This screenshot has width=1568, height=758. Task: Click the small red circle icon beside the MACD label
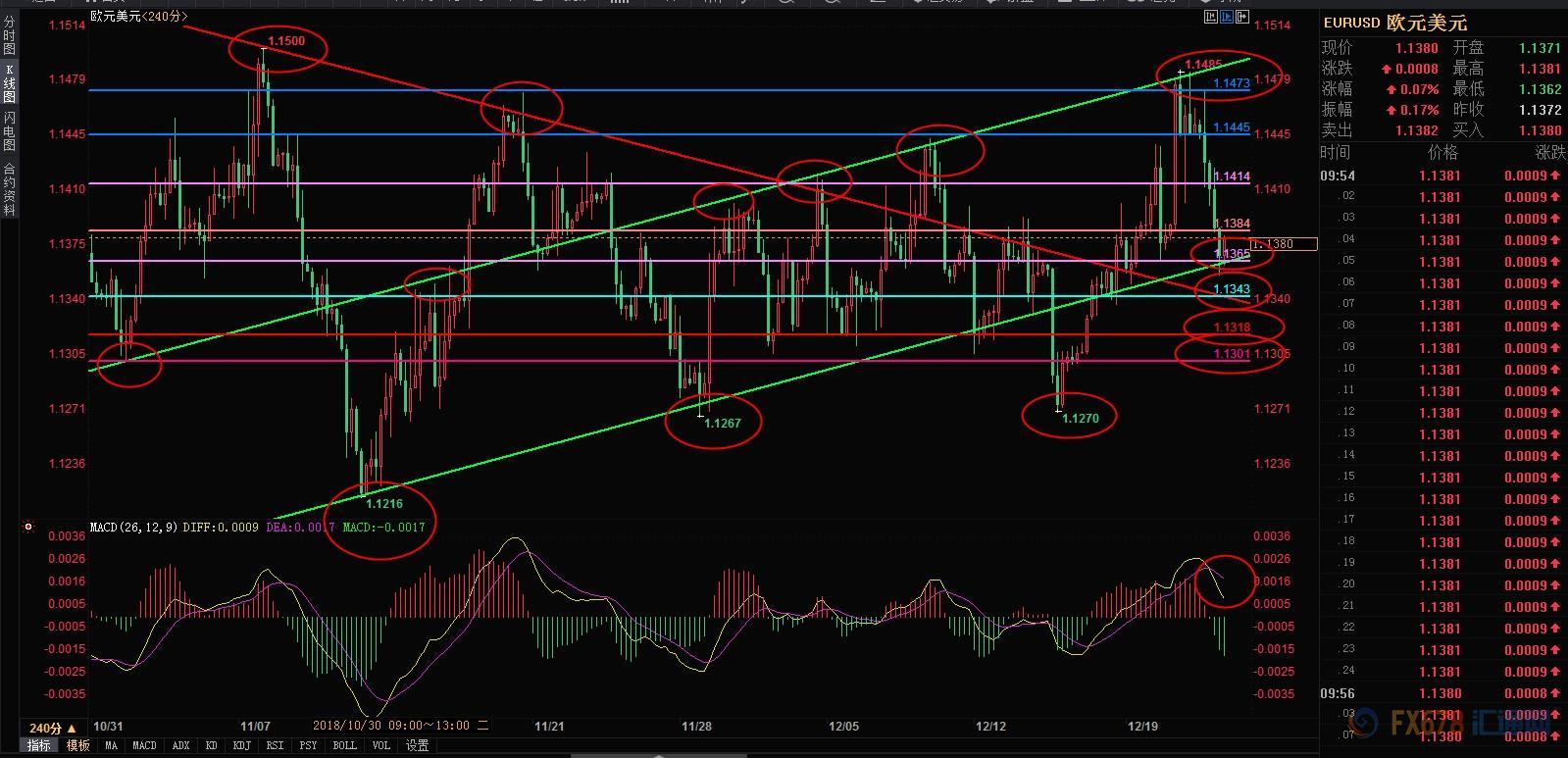(x=28, y=527)
